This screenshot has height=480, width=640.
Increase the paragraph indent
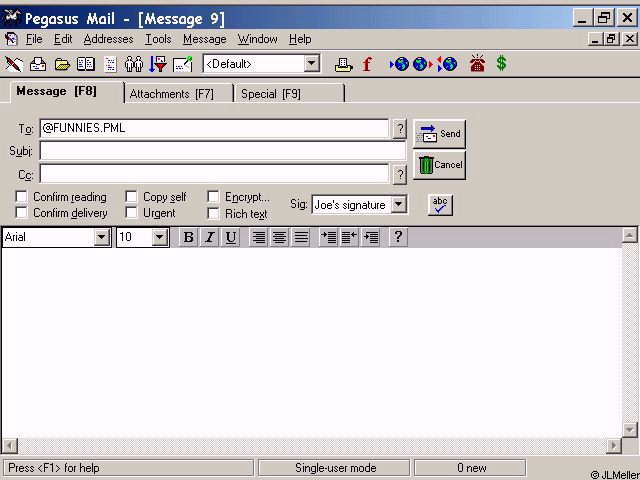pyautogui.click(x=329, y=237)
